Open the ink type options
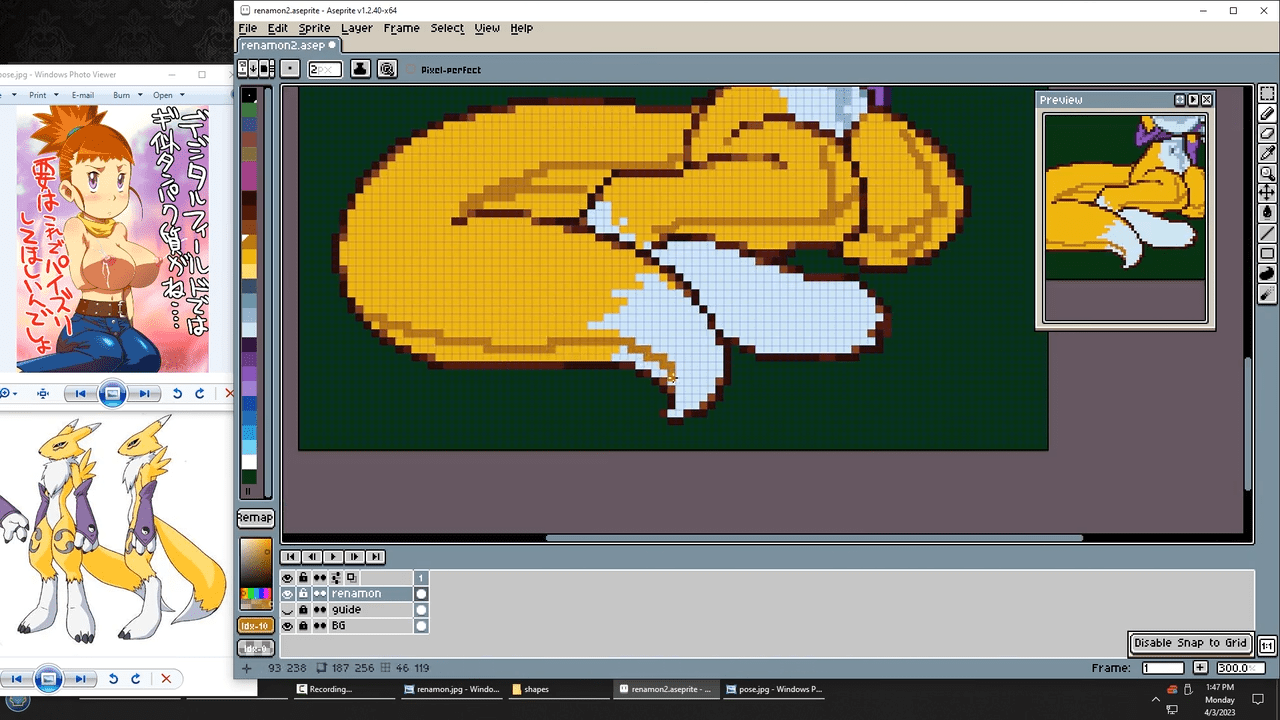 coord(359,69)
